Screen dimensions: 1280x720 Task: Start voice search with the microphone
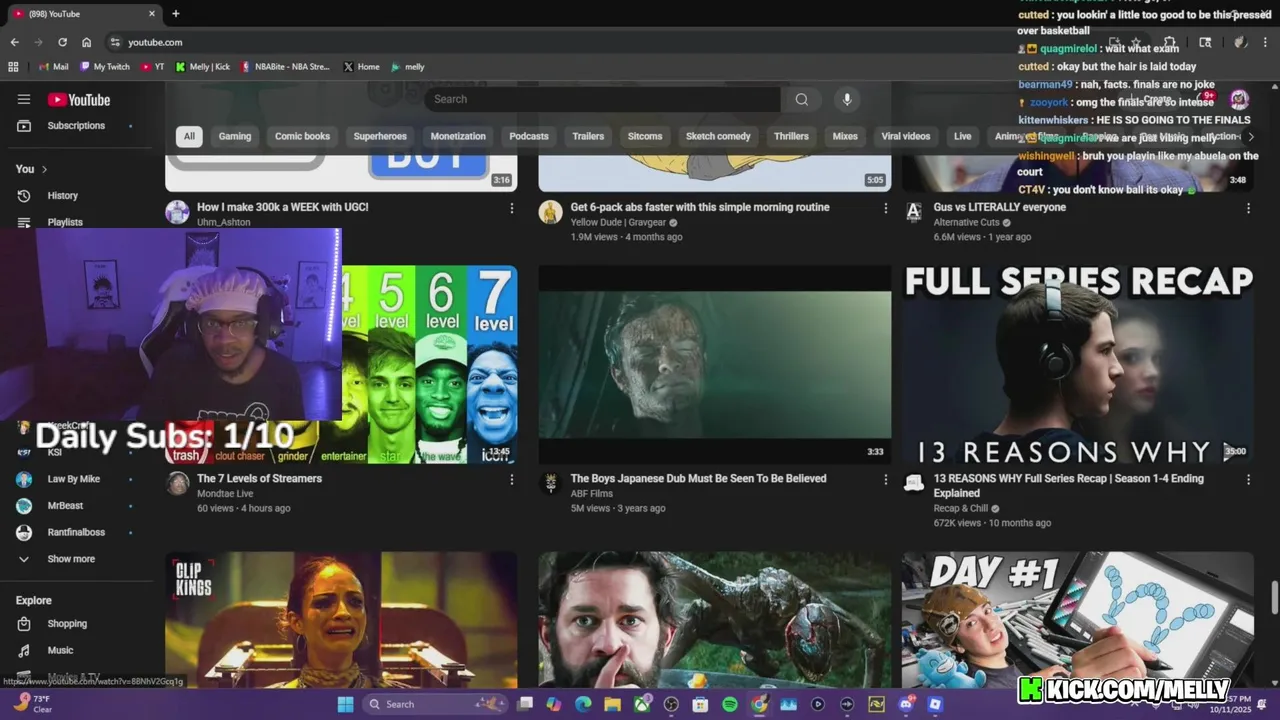point(847,99)
